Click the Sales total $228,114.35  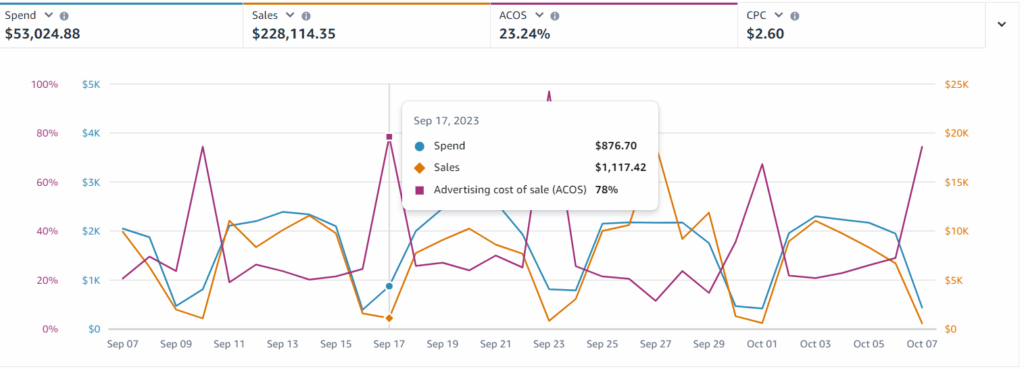(293, 34)
